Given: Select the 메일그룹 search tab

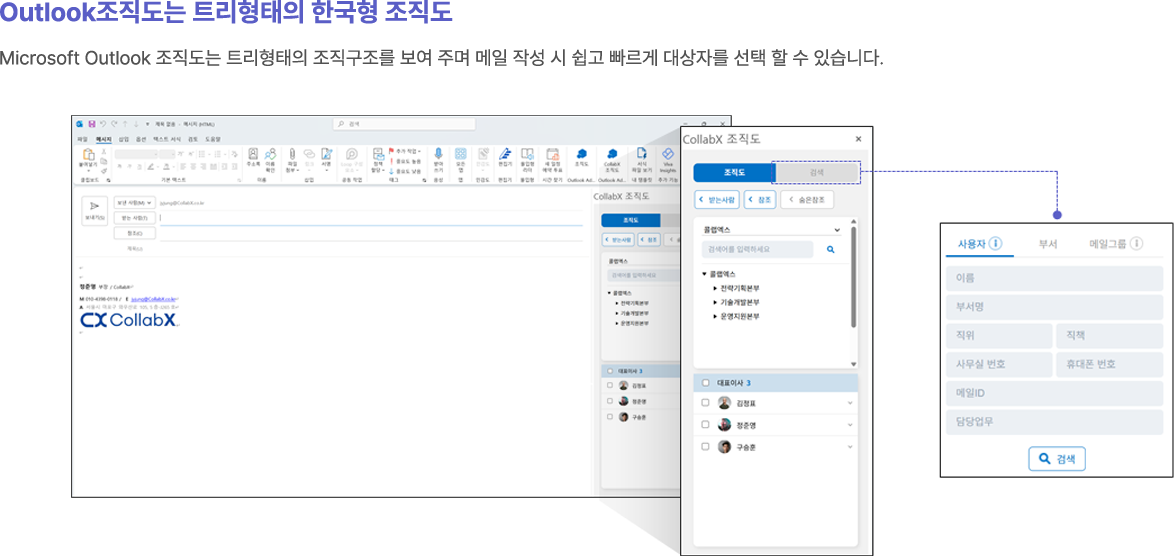Looking at the screenshot, I should click(1115, 244).
